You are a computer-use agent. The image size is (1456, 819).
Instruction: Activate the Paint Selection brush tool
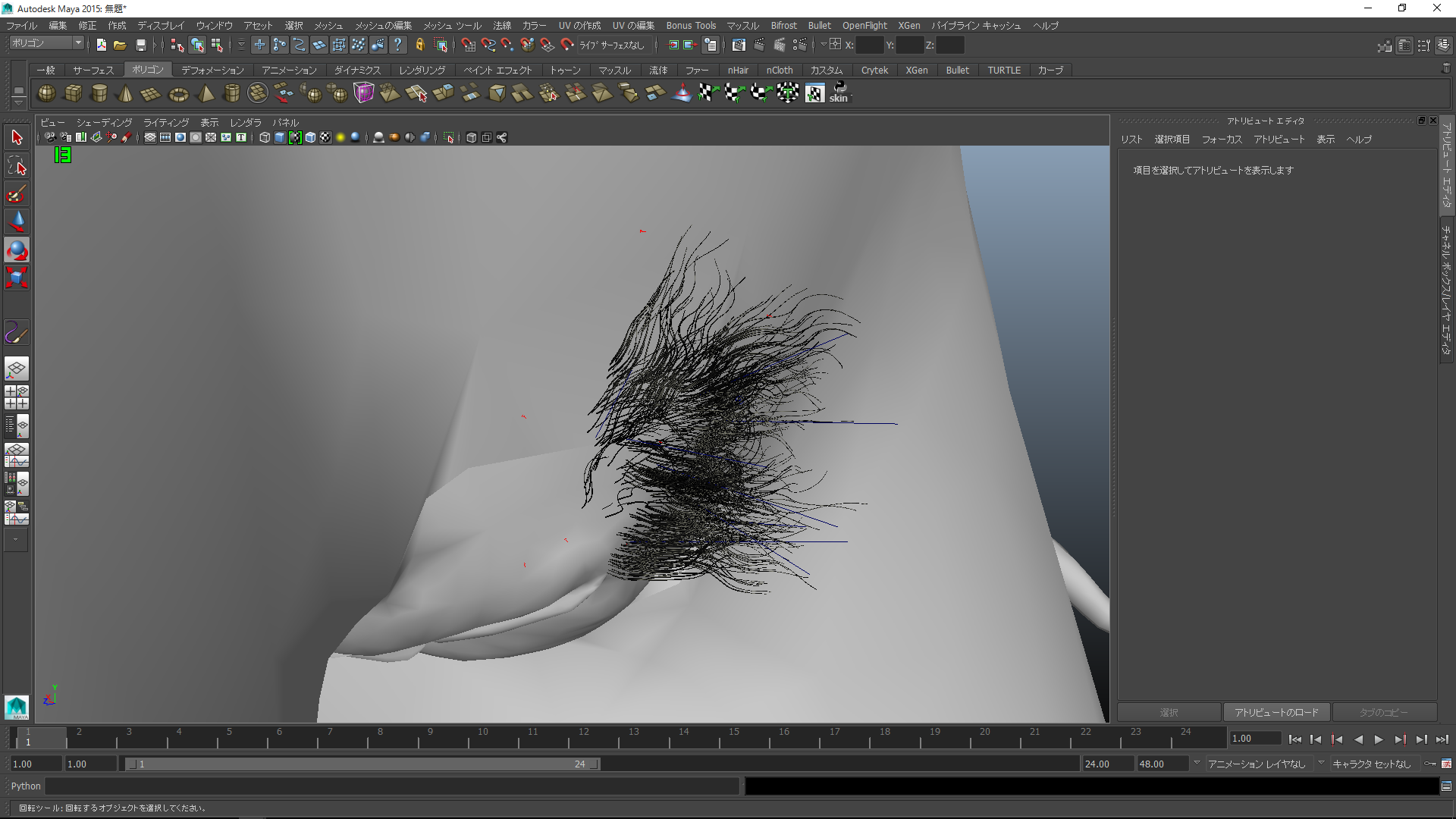17,194
